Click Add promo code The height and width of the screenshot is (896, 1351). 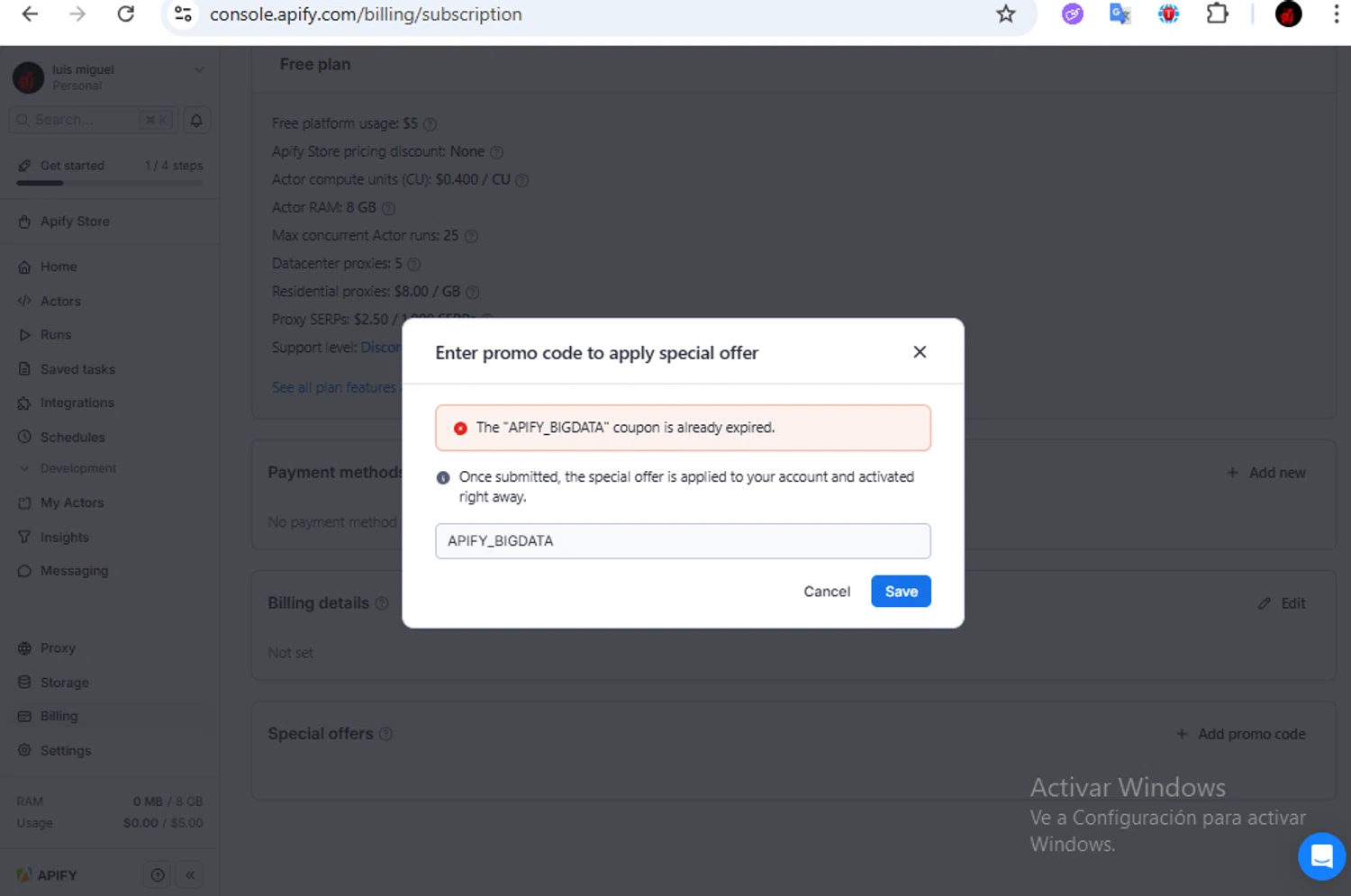tap(1241, 735)
